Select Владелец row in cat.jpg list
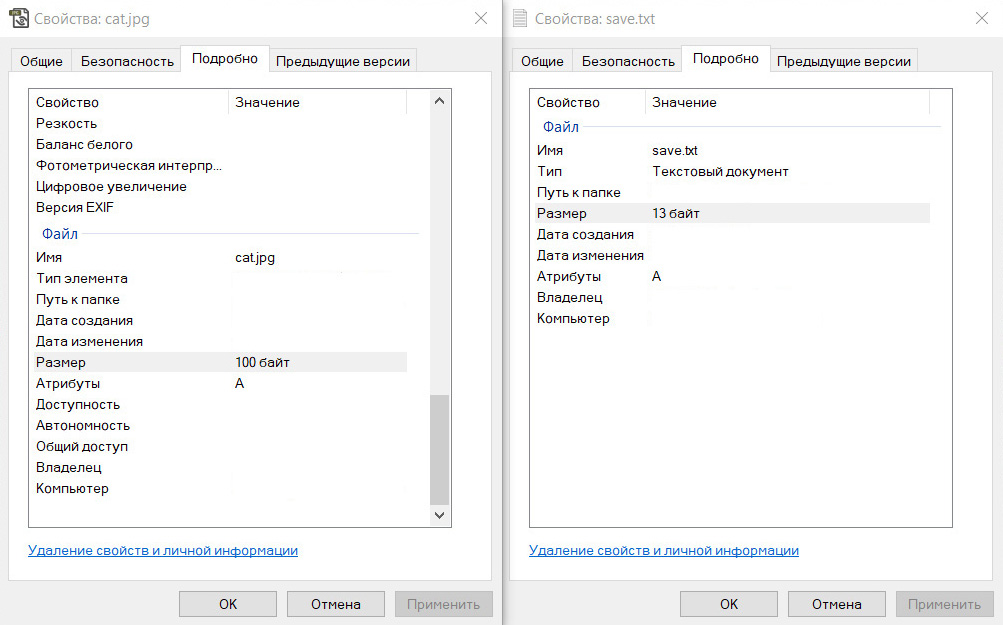This screenshot has width=1003, height=625. click(218, 468)
